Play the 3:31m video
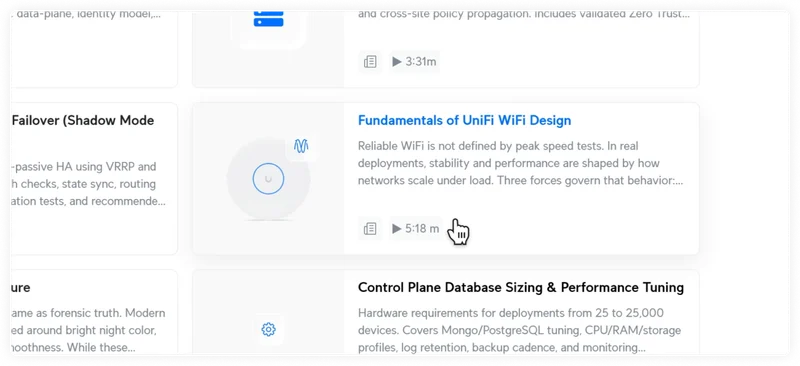 [x=414, y=62]
